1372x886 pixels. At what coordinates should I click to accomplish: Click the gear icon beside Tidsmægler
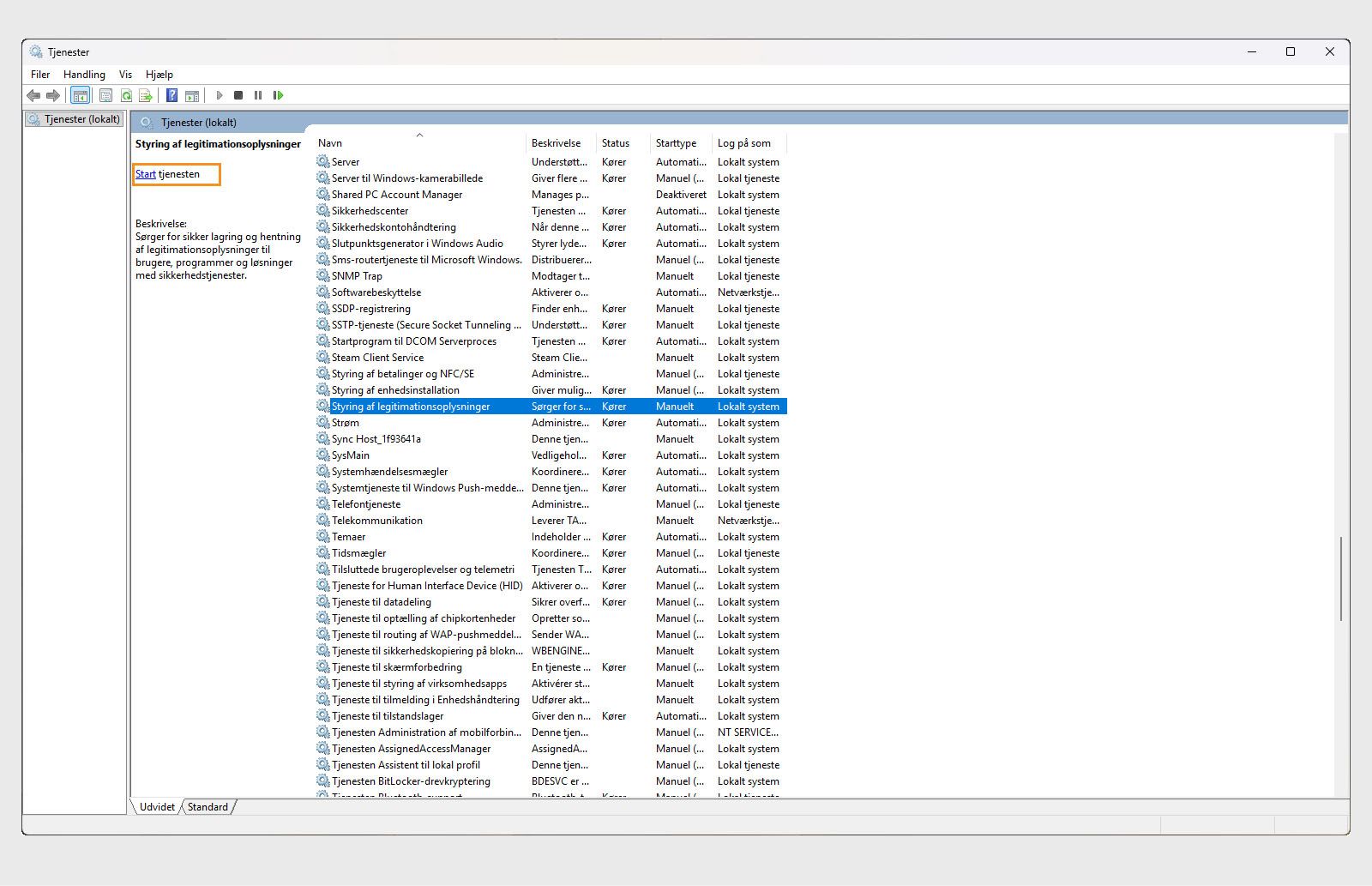pos(323,552)
